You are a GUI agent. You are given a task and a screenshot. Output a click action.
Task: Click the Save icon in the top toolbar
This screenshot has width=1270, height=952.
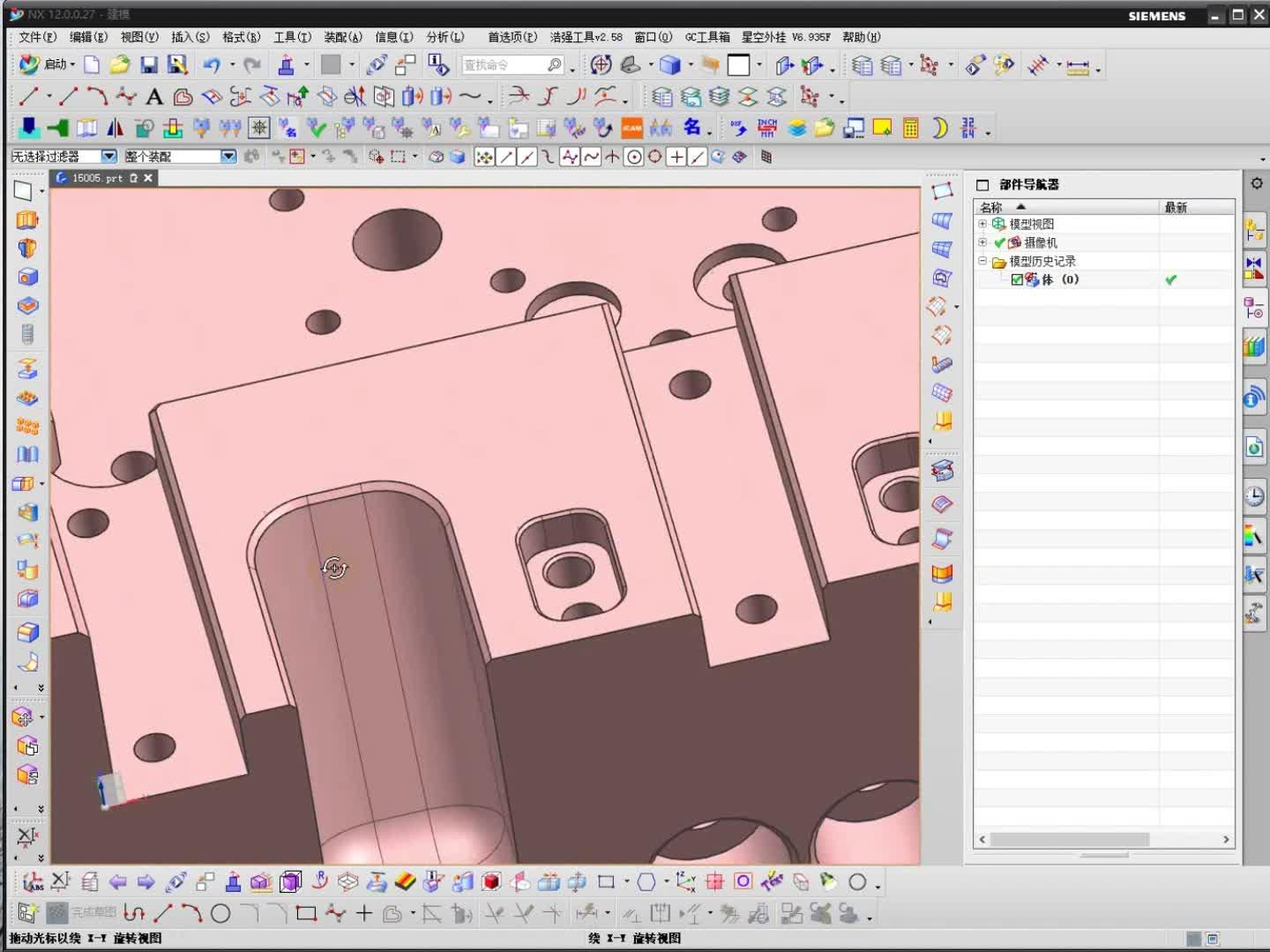tap(148, 64)
